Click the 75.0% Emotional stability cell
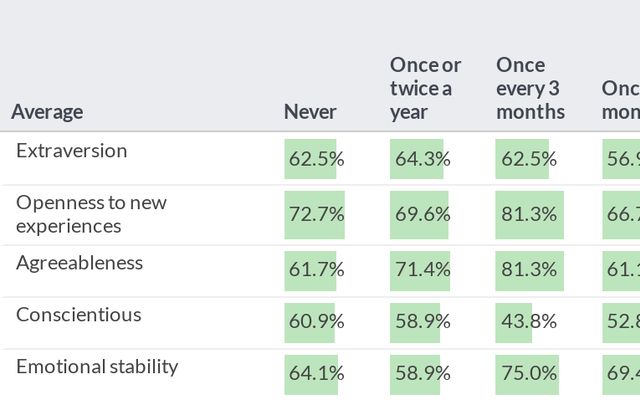Viewport: 640px width, 400px height. tap(526, 374)
